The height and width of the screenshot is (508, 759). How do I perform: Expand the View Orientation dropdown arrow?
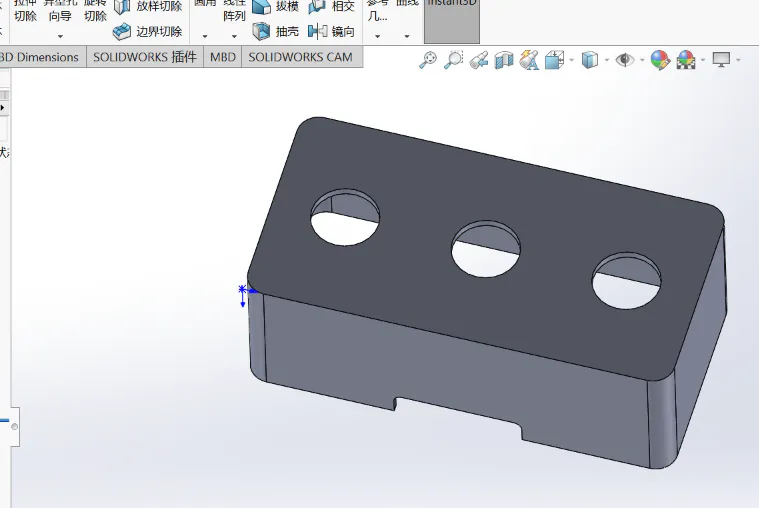(x=572, y=61)
